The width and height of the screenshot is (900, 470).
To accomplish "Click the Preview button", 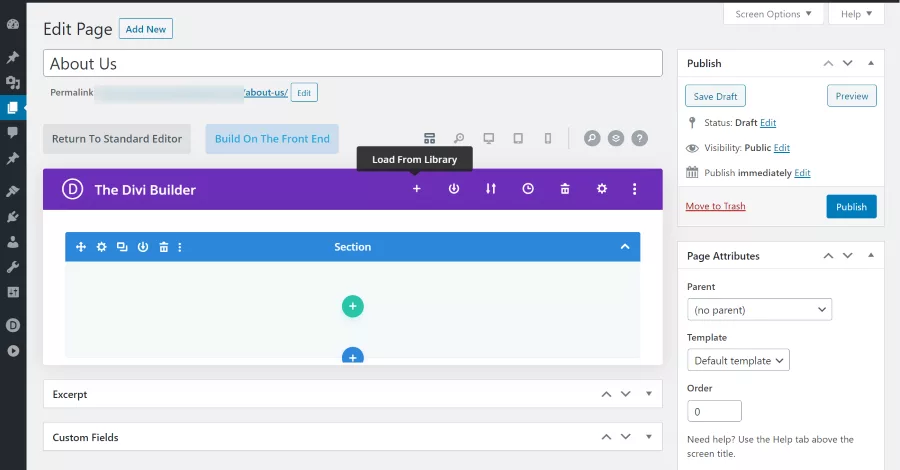I will [852, 96].
